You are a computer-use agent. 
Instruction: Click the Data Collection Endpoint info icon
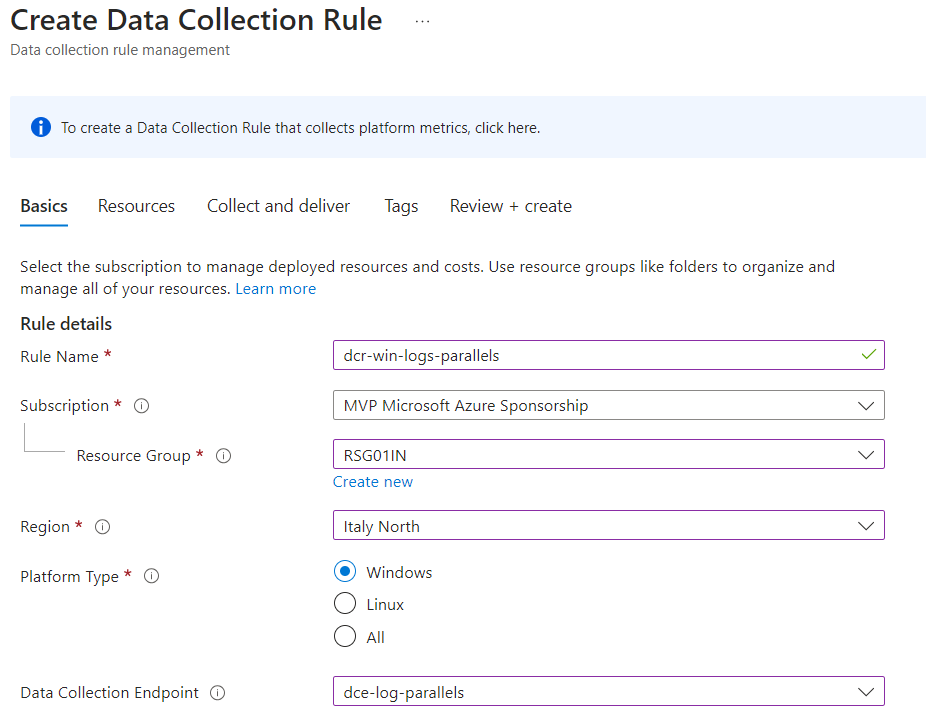point(217,693)
